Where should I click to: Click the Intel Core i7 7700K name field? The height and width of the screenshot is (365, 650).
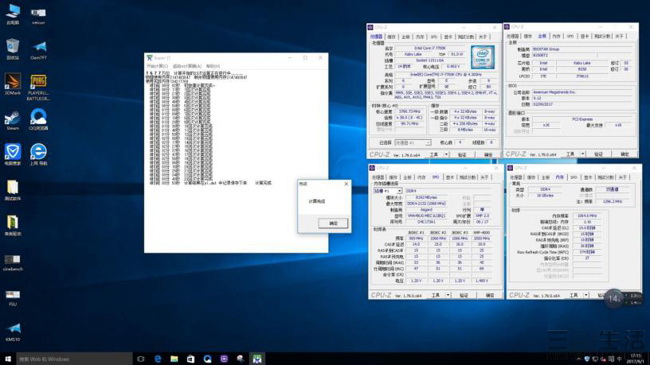431,48
